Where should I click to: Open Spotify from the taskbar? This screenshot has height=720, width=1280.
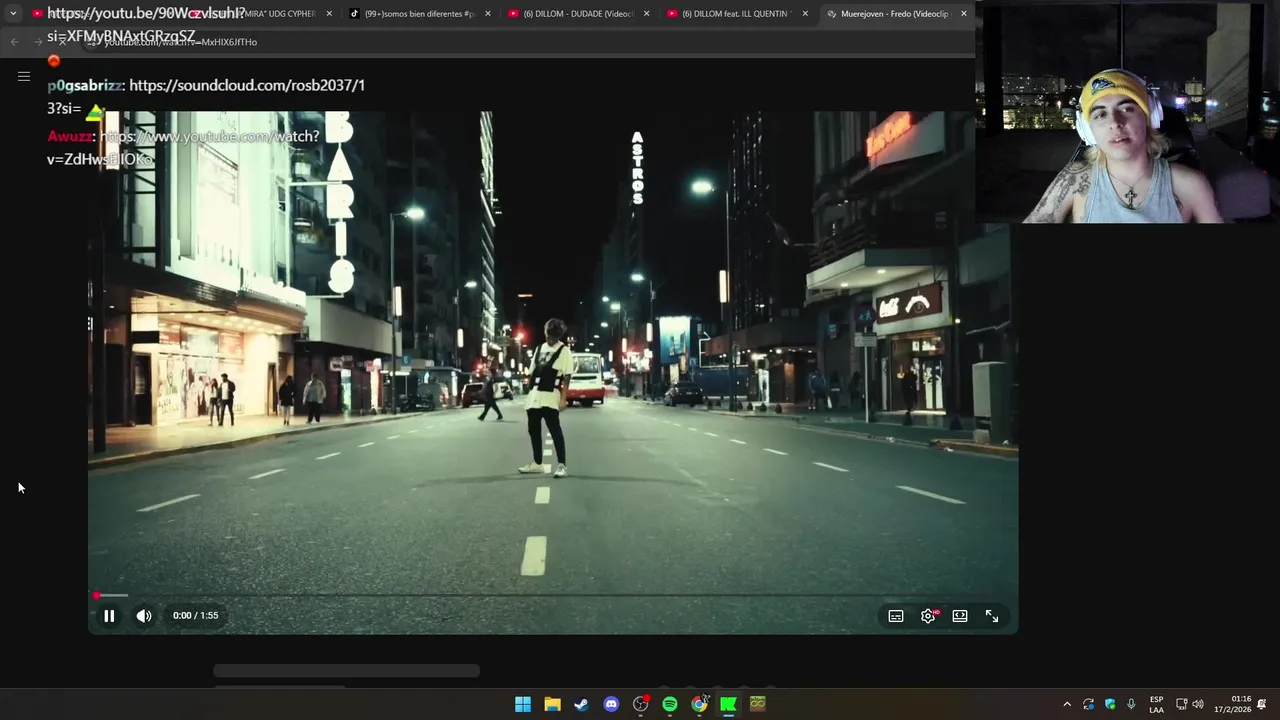670,704
